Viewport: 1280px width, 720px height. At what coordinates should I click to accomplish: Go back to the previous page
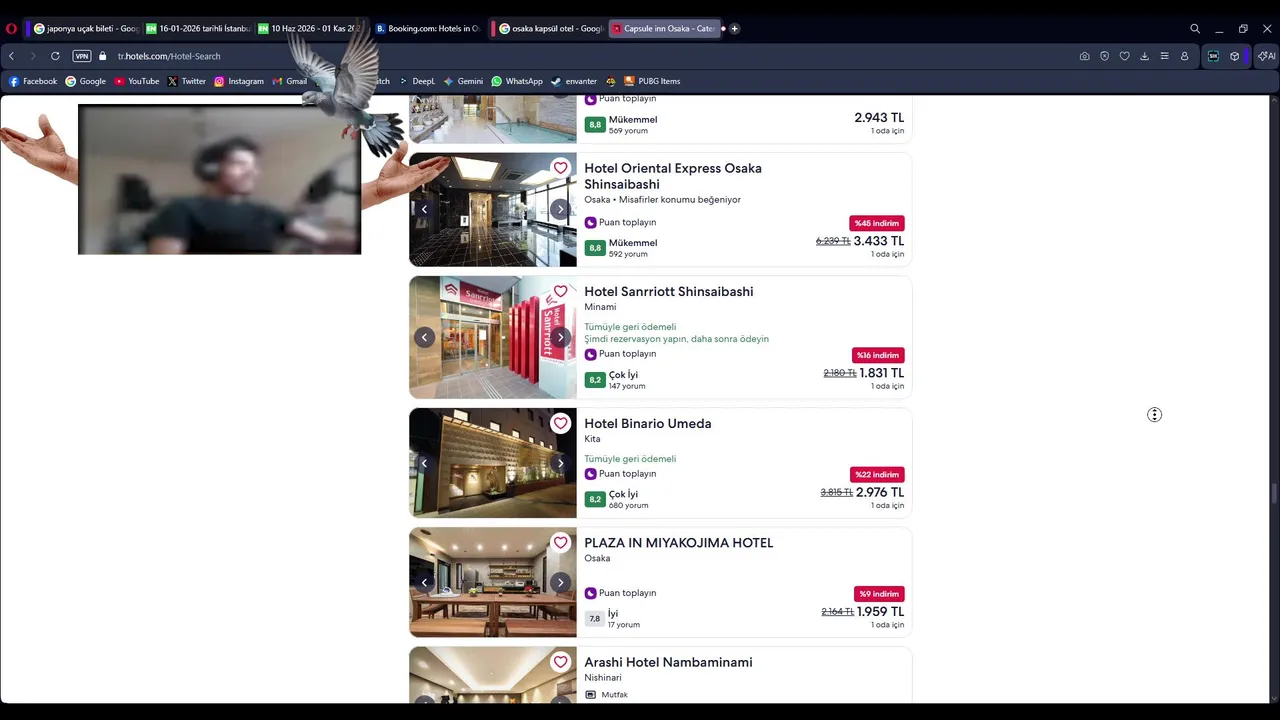coord(12,56)
